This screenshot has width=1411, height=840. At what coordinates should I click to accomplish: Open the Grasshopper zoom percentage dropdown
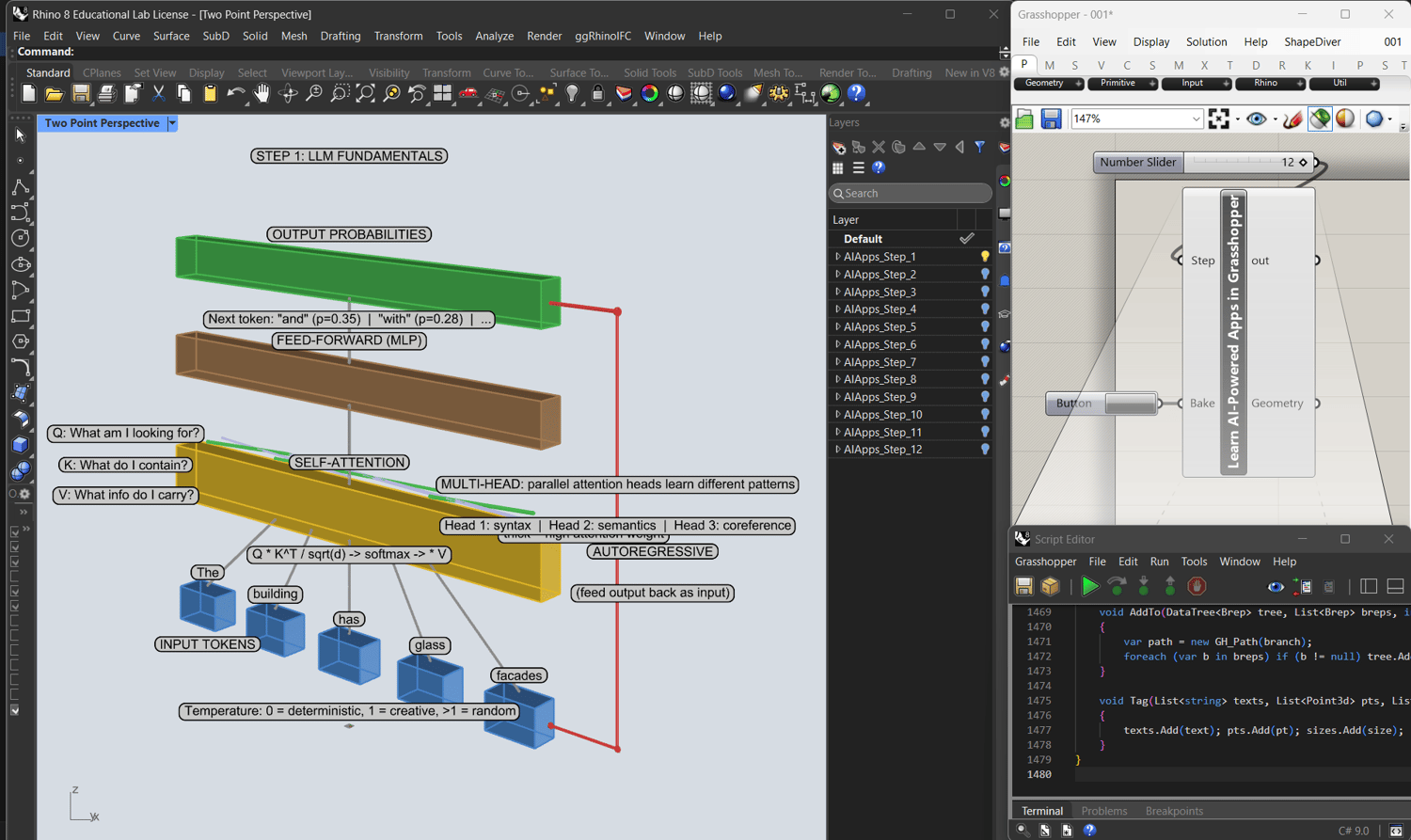pyautogui.click(x=1196, y=119)
